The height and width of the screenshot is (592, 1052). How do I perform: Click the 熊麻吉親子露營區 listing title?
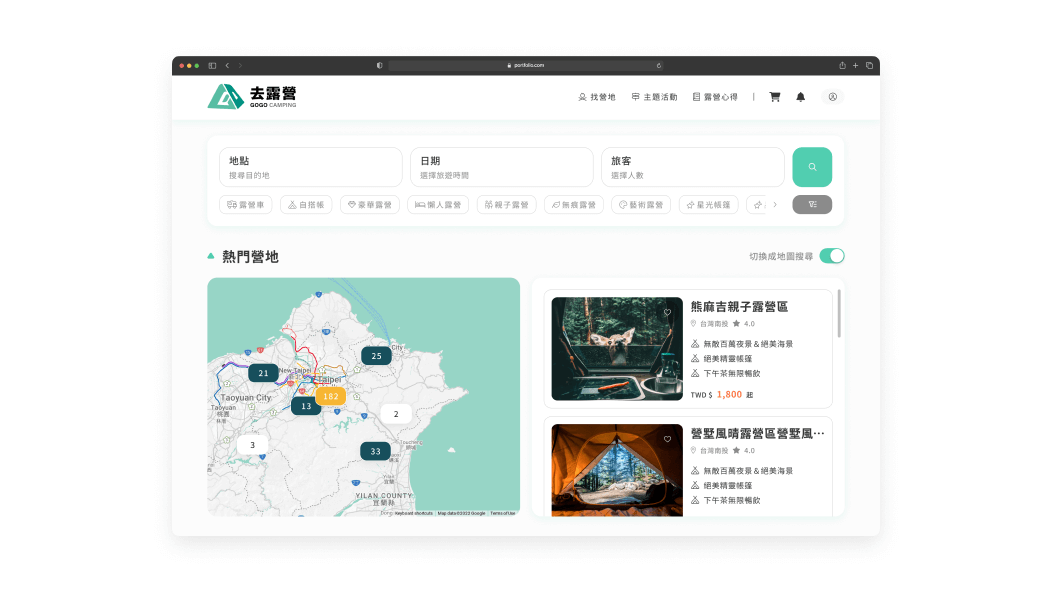[x=740, y=306]
